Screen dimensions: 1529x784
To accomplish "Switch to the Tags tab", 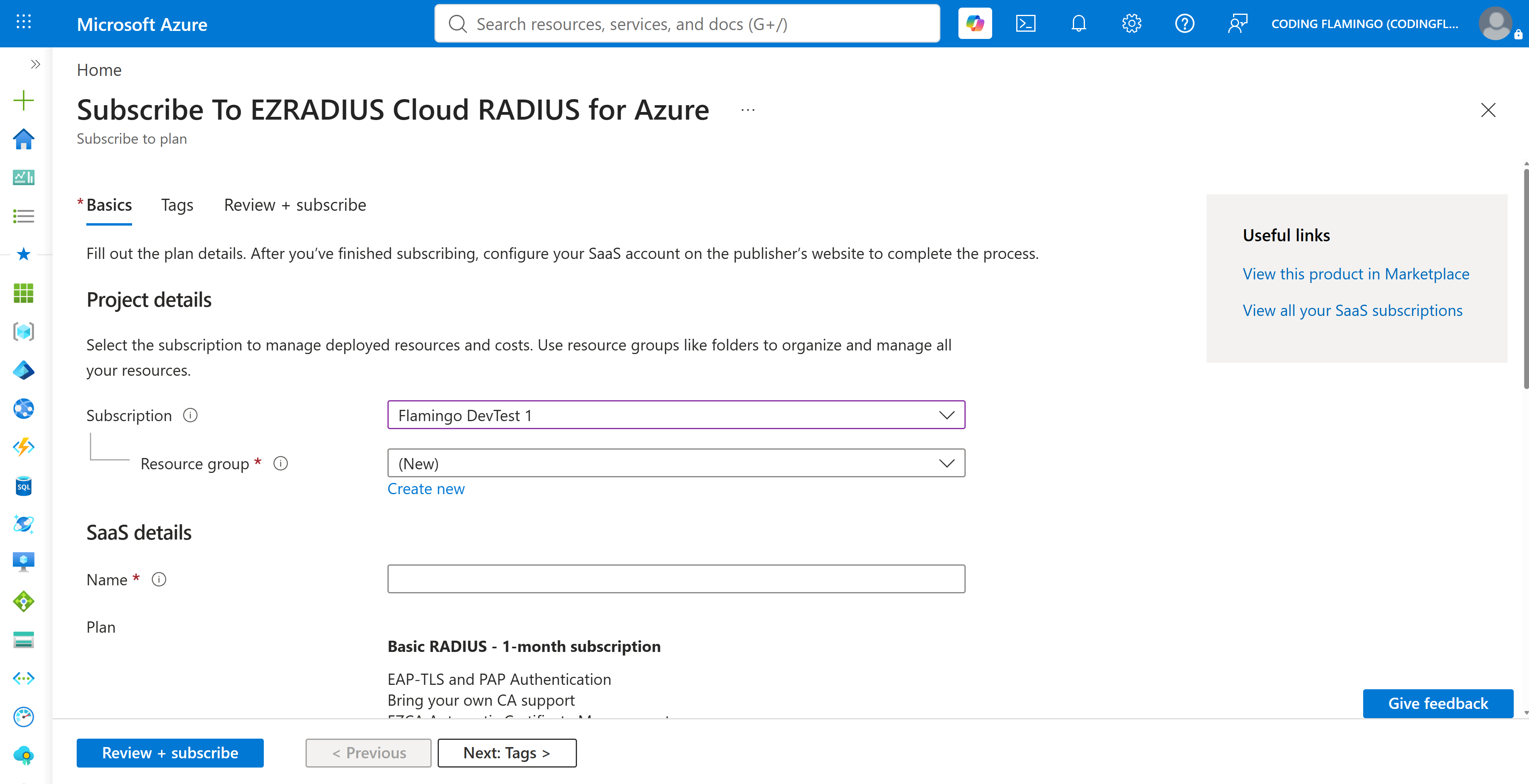I will click(x=177, y=206).
